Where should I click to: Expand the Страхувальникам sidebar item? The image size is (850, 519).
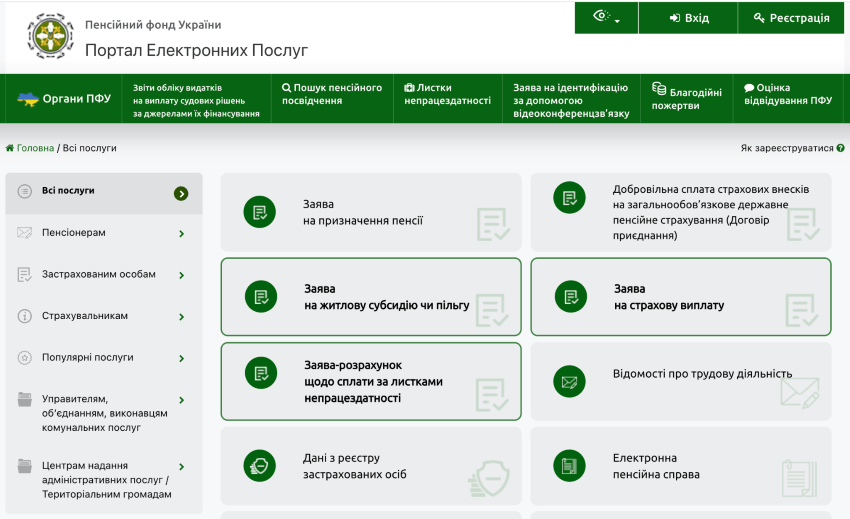tap(182, 317)
